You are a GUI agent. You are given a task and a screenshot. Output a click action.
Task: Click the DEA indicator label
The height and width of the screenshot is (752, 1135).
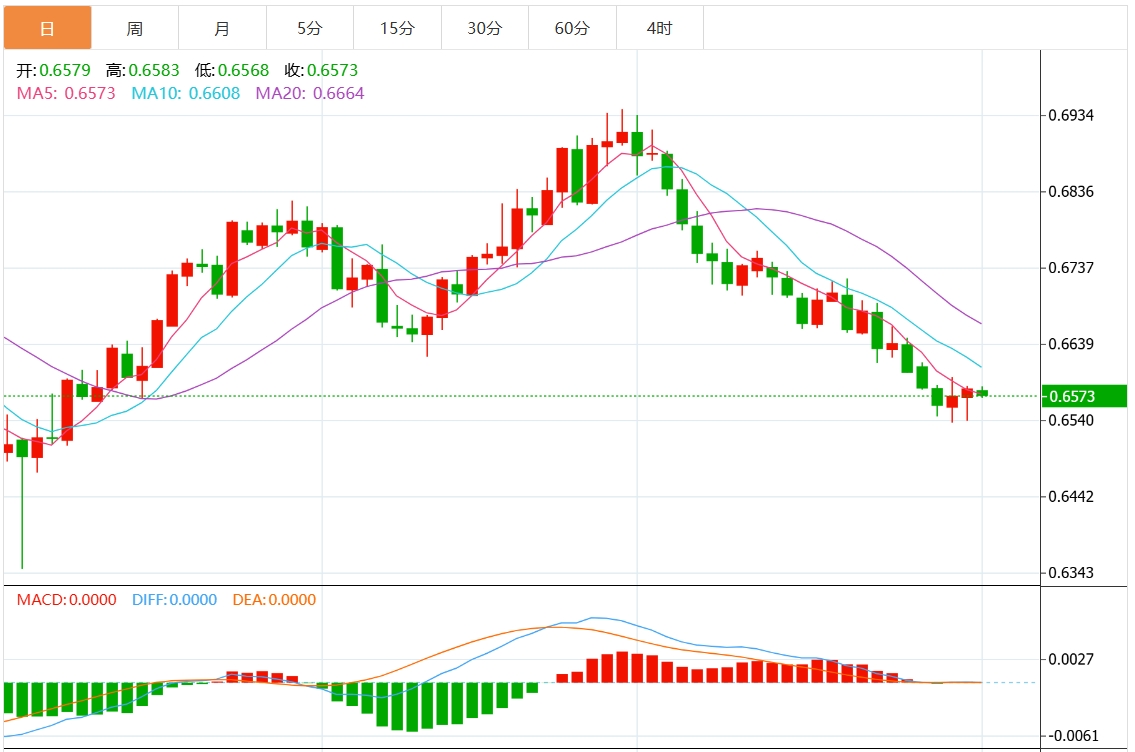[274, 600]
